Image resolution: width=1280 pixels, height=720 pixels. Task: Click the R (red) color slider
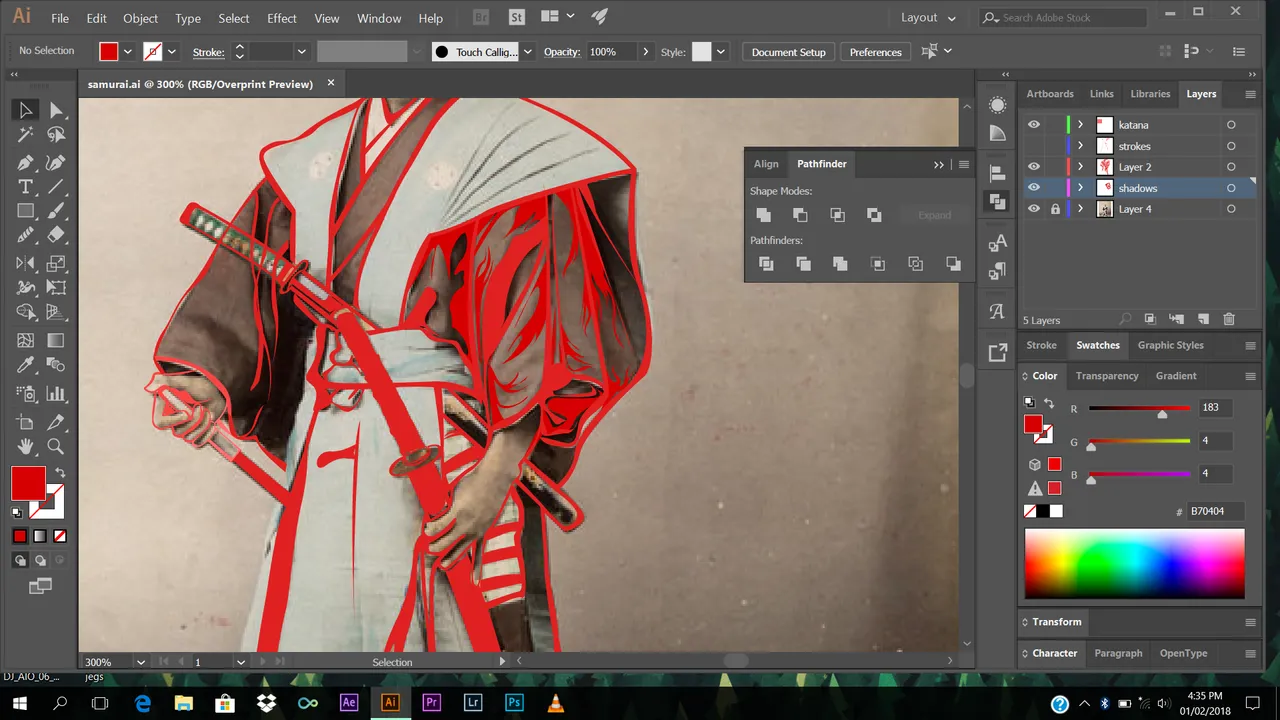point(1140,408)
